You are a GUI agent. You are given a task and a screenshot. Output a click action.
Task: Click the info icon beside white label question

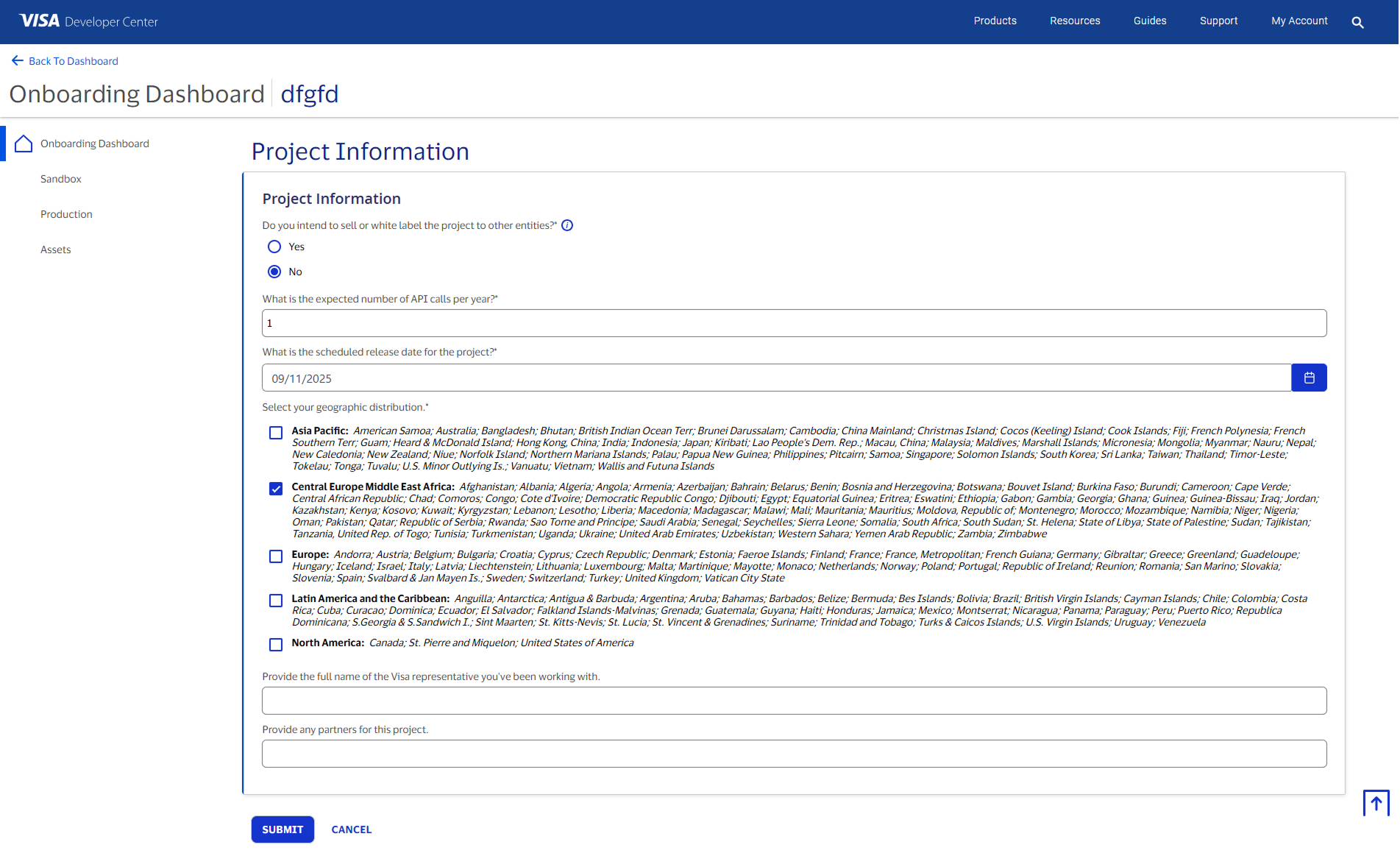(567, 225)
